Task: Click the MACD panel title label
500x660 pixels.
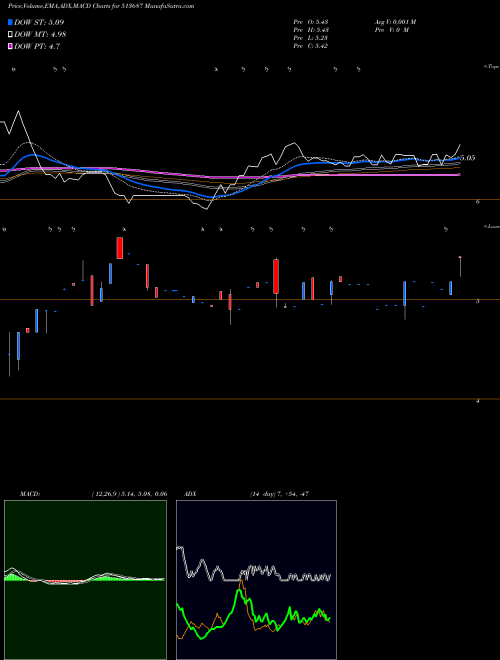Action: pyautogui.click(x=30, y=494)
